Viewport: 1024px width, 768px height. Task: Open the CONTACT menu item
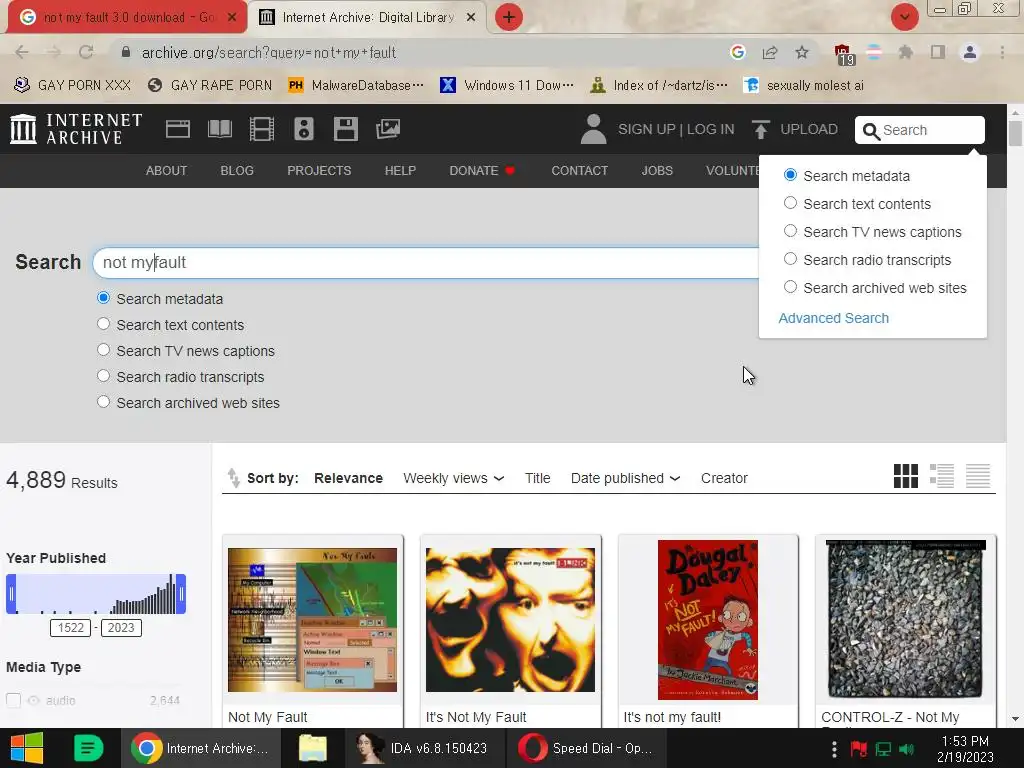(579, 170)
